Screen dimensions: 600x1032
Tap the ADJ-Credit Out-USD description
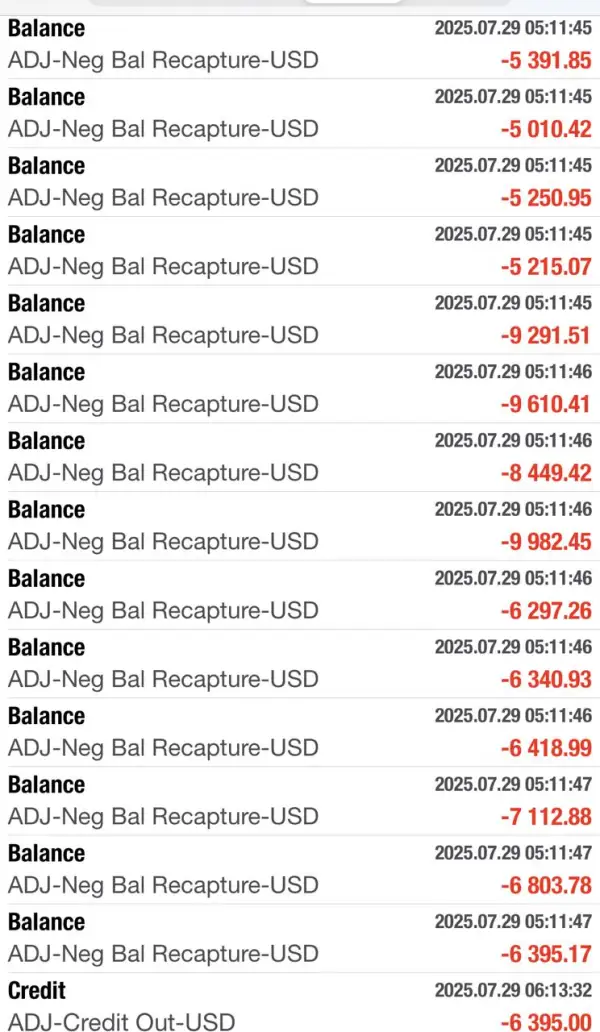pos(121,1022)
